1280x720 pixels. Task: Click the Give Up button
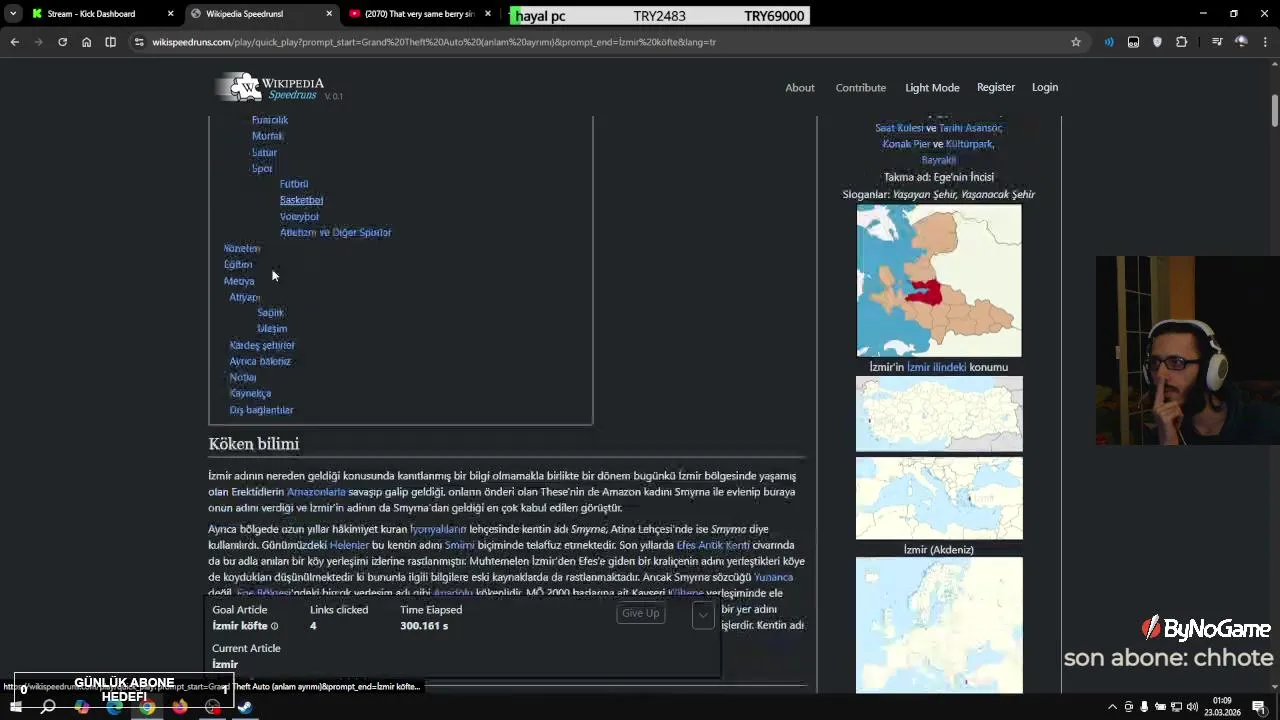(x=641, y=614)
